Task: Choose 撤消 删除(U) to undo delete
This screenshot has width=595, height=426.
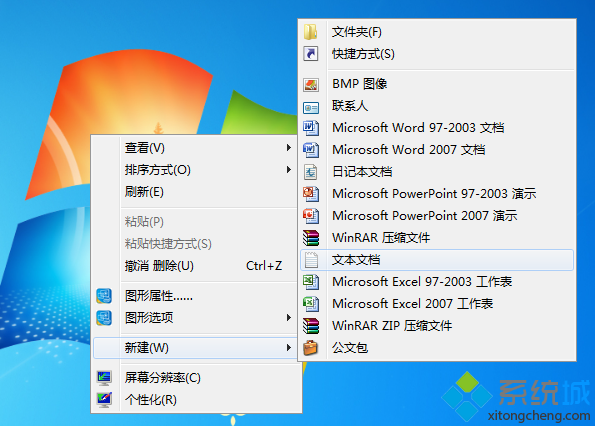Action: pyautogui.click(x=159, y=266)
